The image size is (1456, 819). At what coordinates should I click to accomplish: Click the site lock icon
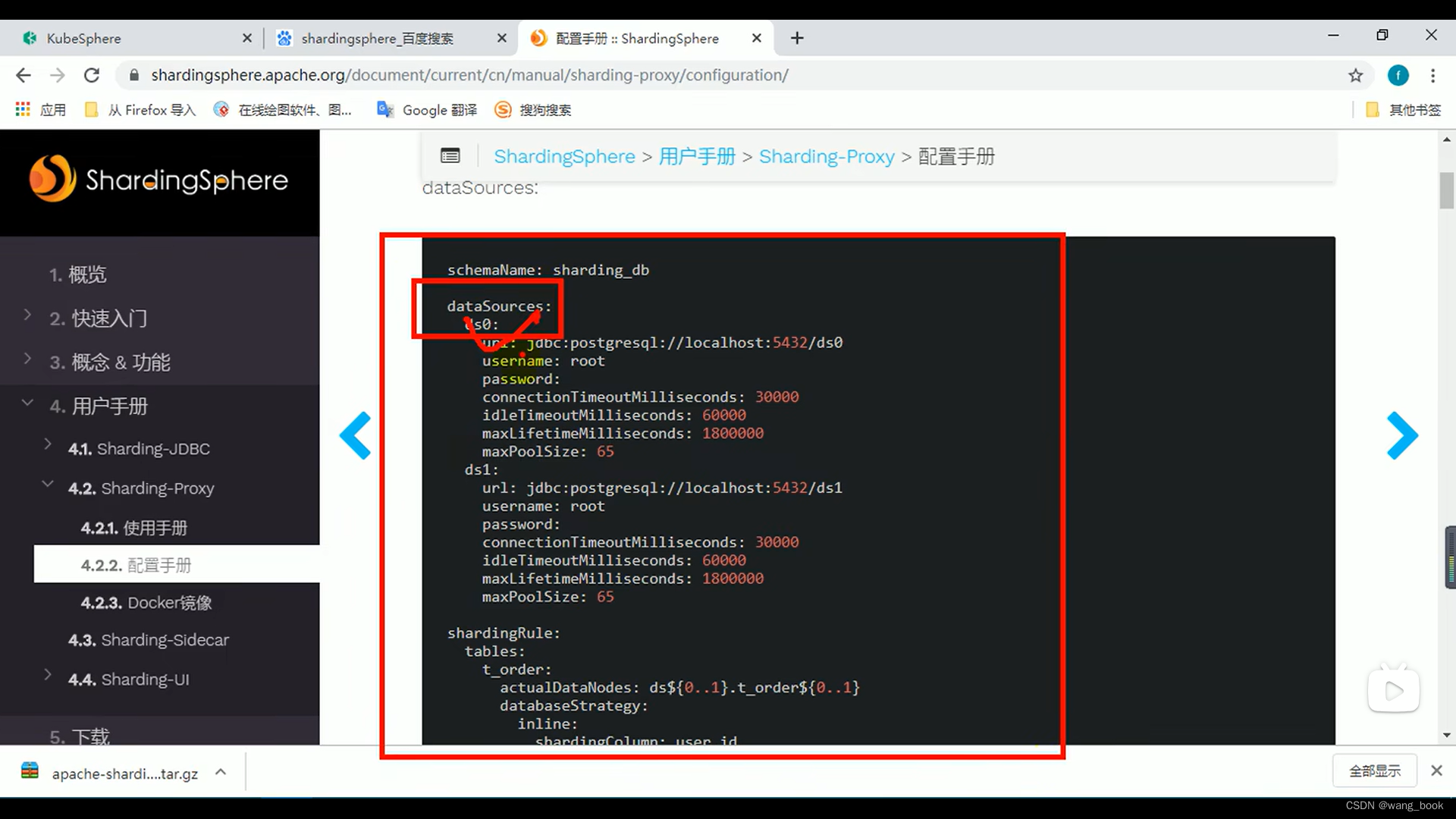pyautogui.click(x=134, y=75)
